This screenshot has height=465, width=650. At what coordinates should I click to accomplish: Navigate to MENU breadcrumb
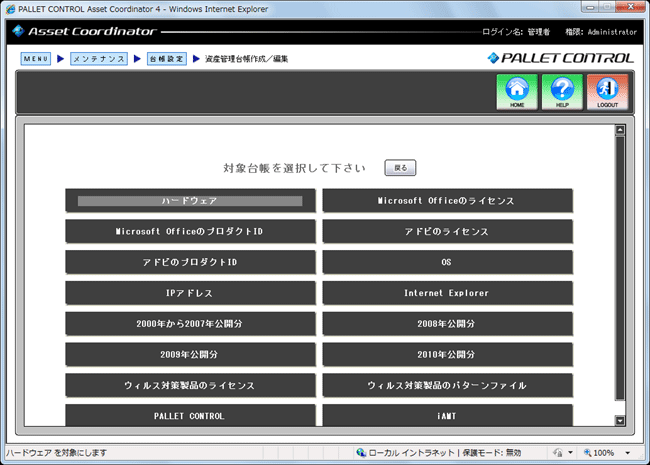tap(36, 59)
